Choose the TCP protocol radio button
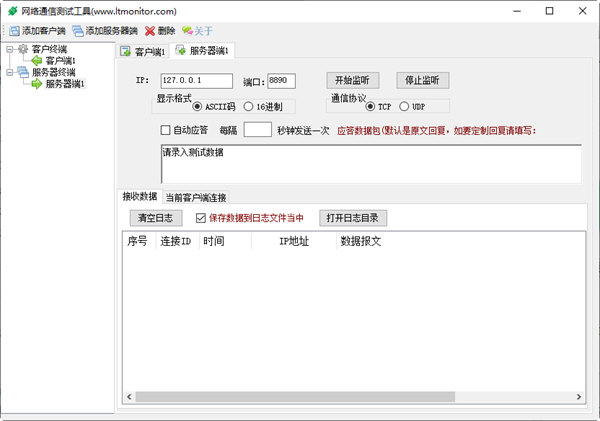 click(370, 106)
